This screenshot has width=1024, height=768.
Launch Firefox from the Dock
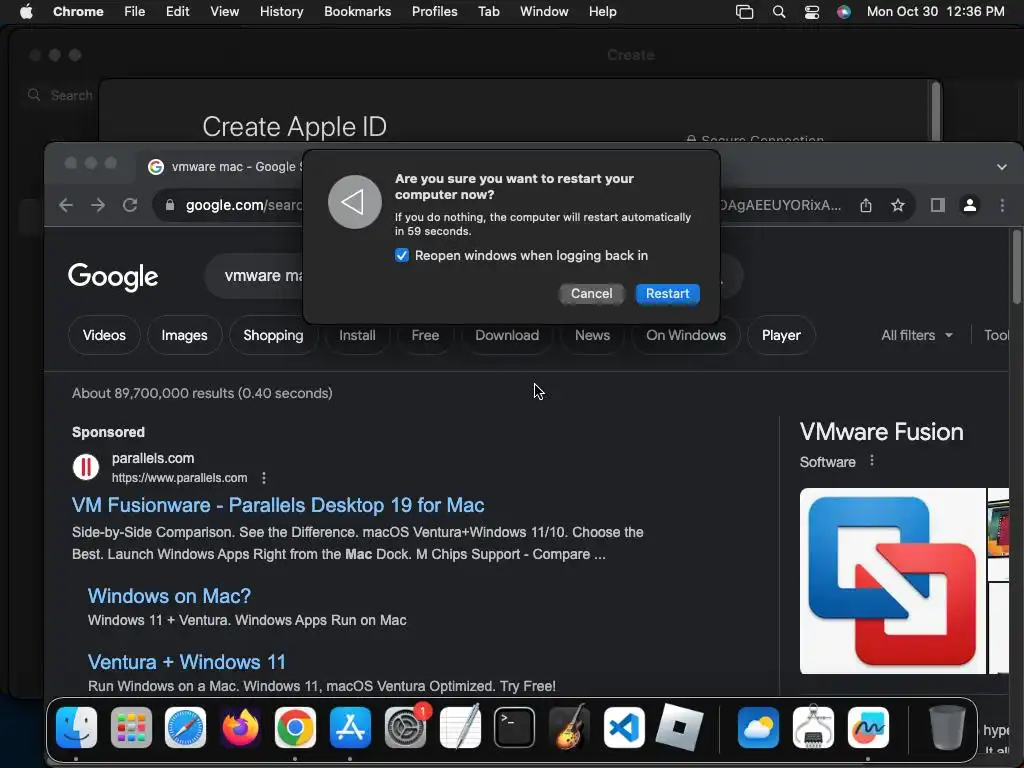click(x=240, y=727)
